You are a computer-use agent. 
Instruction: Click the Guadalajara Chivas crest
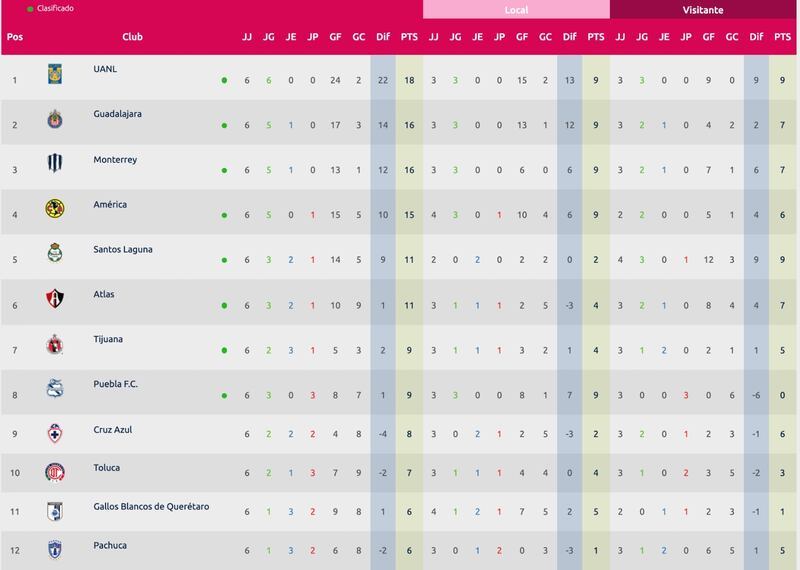[x=55, y=120]
